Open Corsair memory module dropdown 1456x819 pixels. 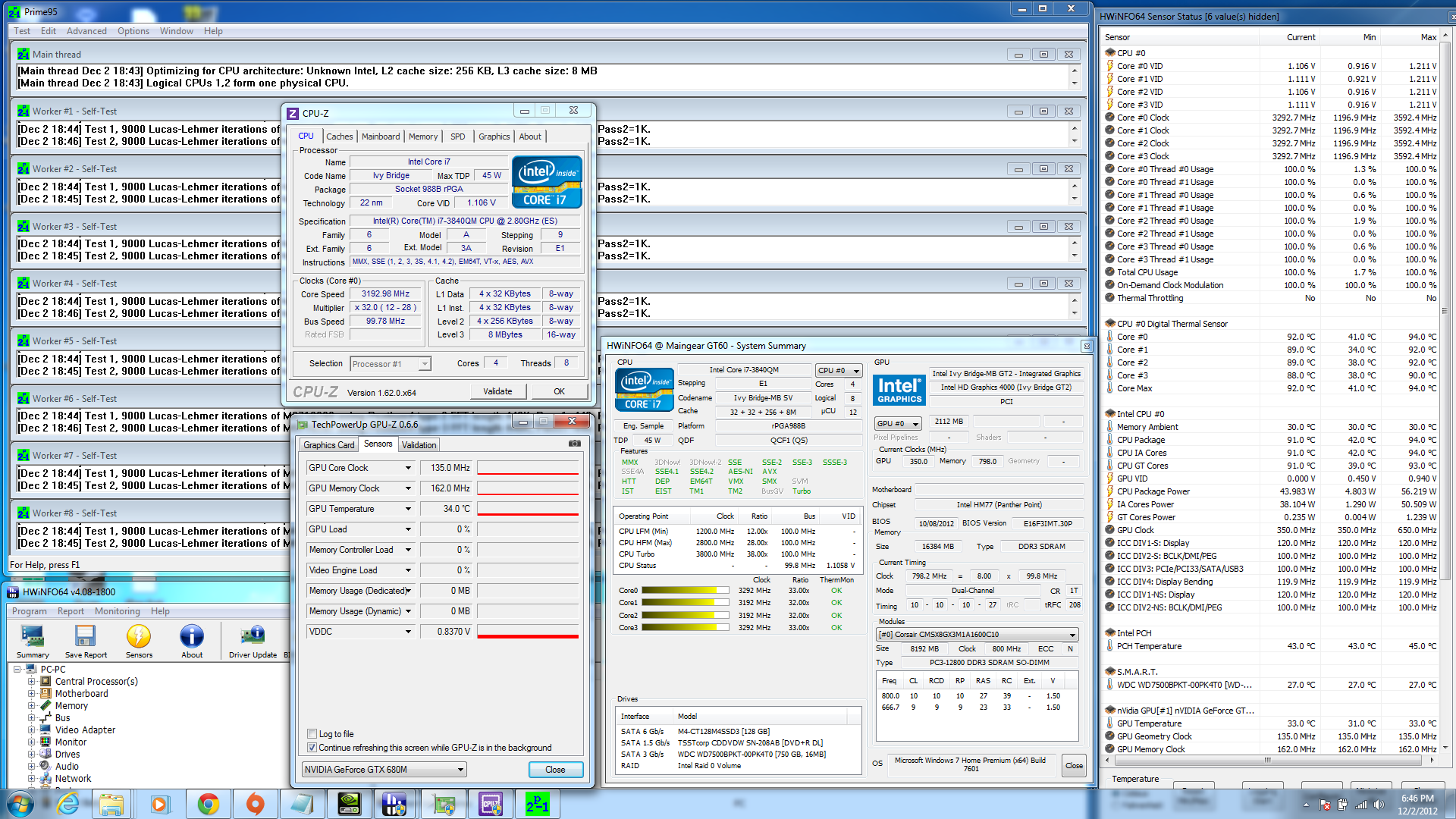click(977, 635)
